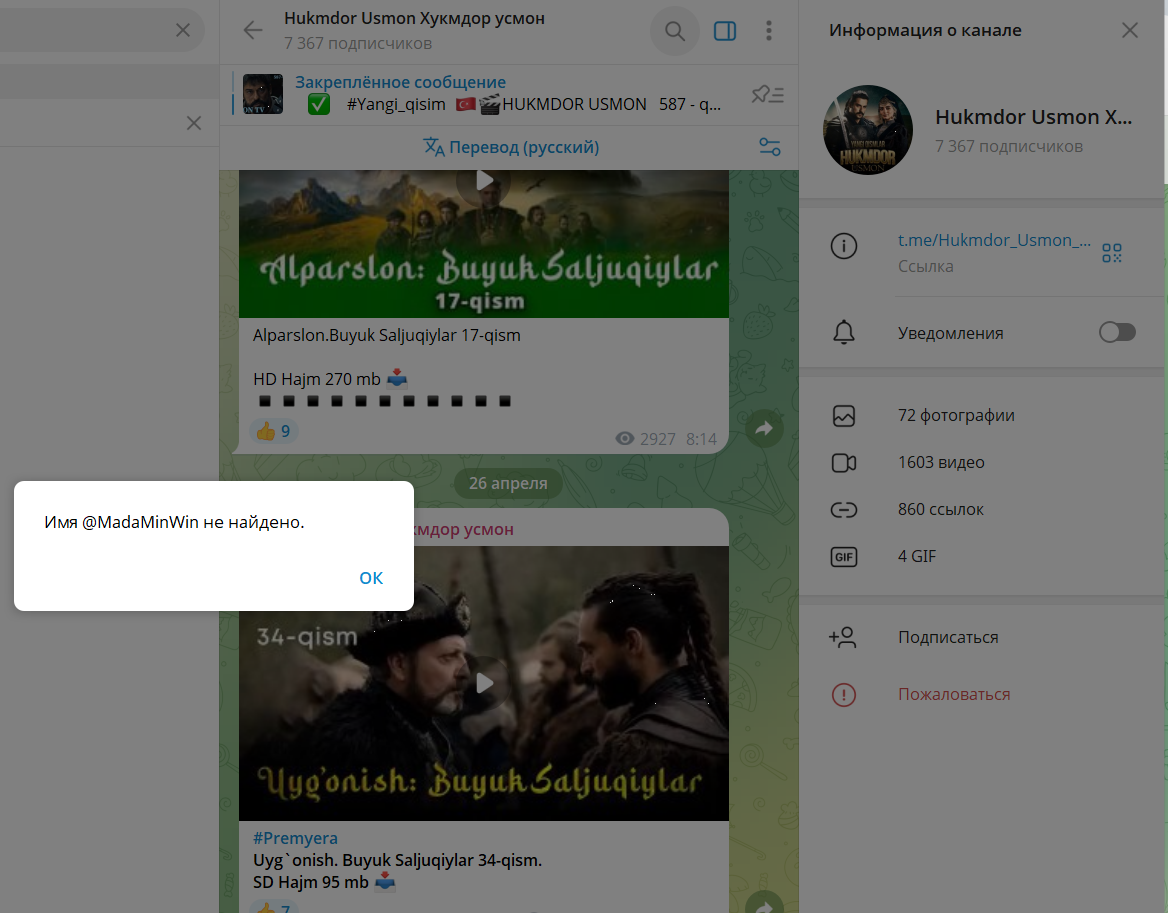1168x913 pixels.
Task: Click Подписаться to join the channel
Action: tap(948, 637)
